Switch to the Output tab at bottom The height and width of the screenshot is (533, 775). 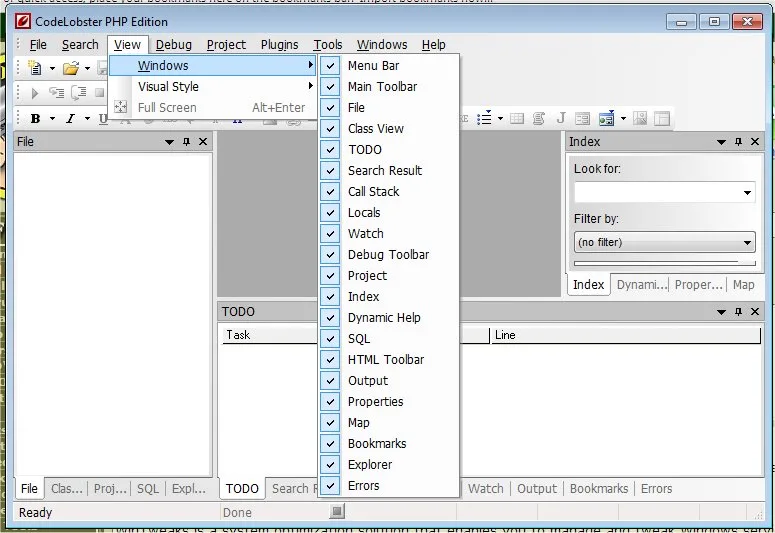tap(537, 489)
